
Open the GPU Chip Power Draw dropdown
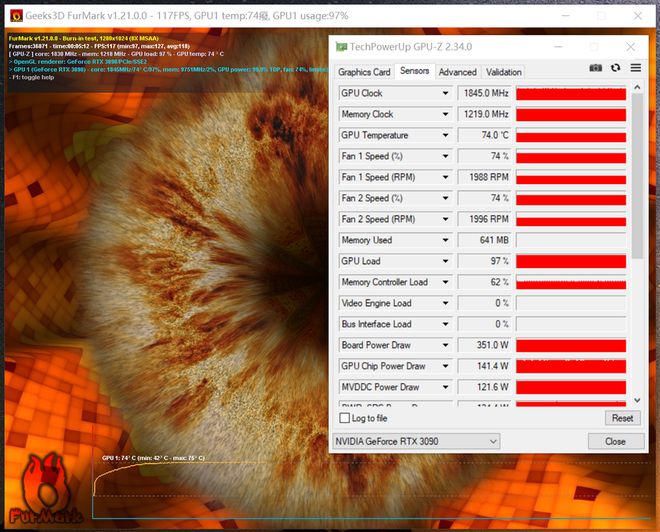[445, 366]
